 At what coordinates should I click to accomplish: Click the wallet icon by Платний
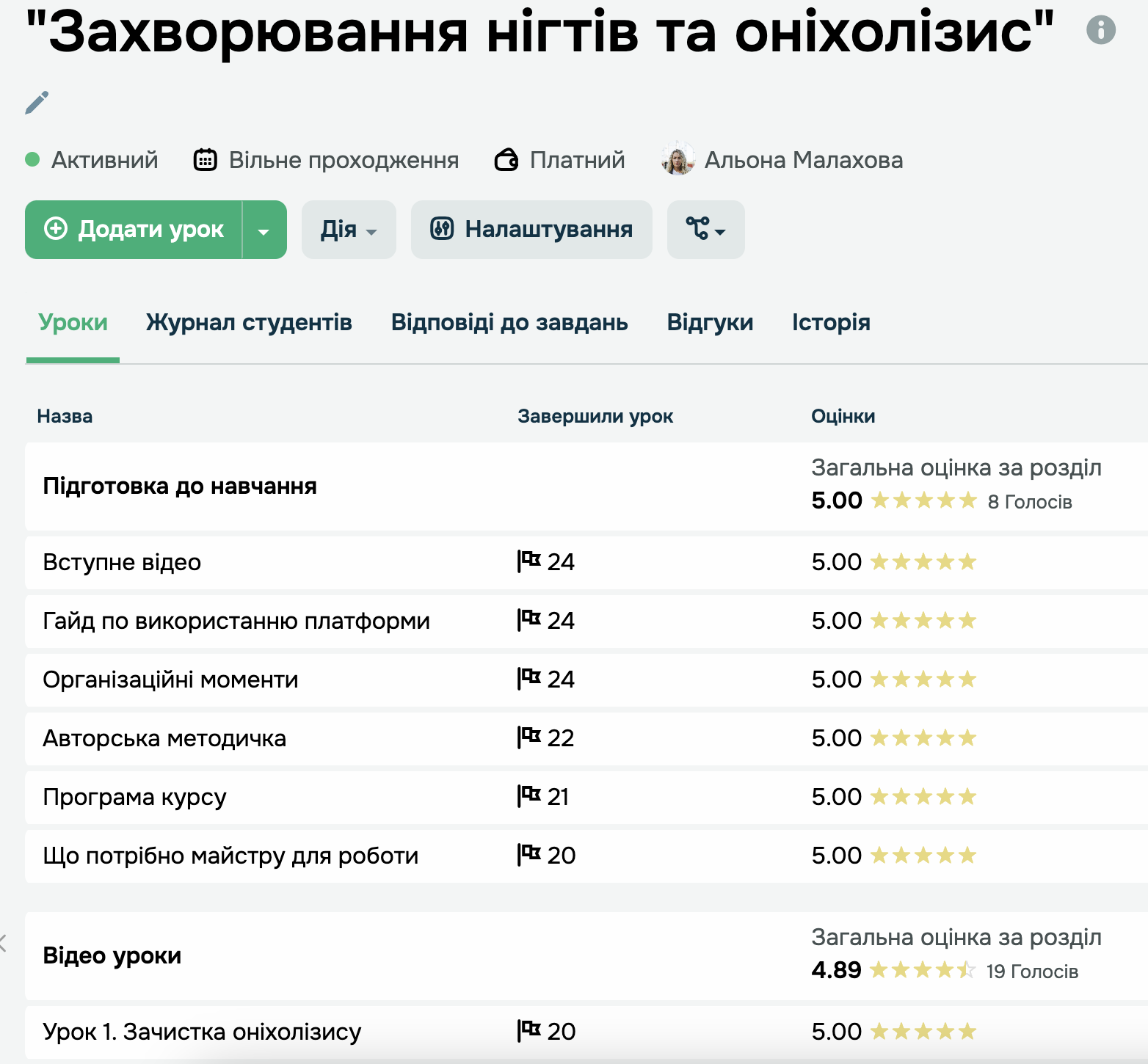[506, 159]
